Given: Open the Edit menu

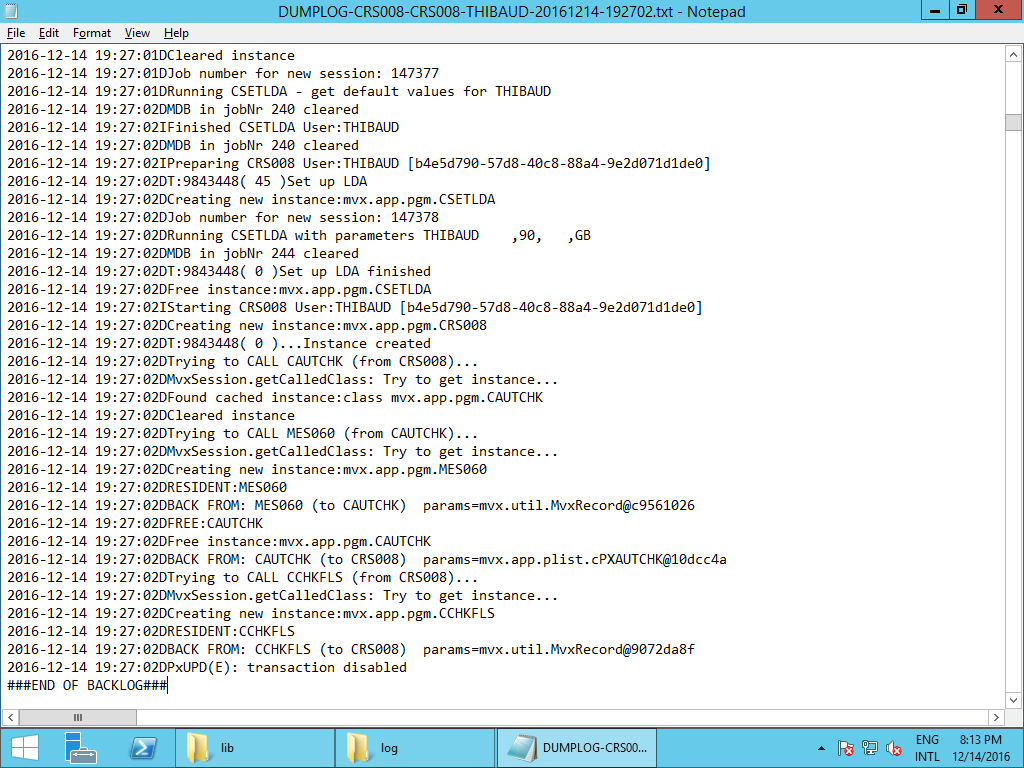Looking at the screenshot, I should [49, 33].
